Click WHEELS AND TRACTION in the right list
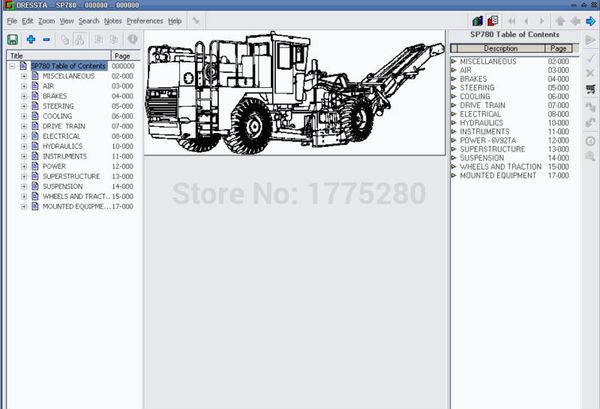The image size is (600, 409). pos(501,167)
